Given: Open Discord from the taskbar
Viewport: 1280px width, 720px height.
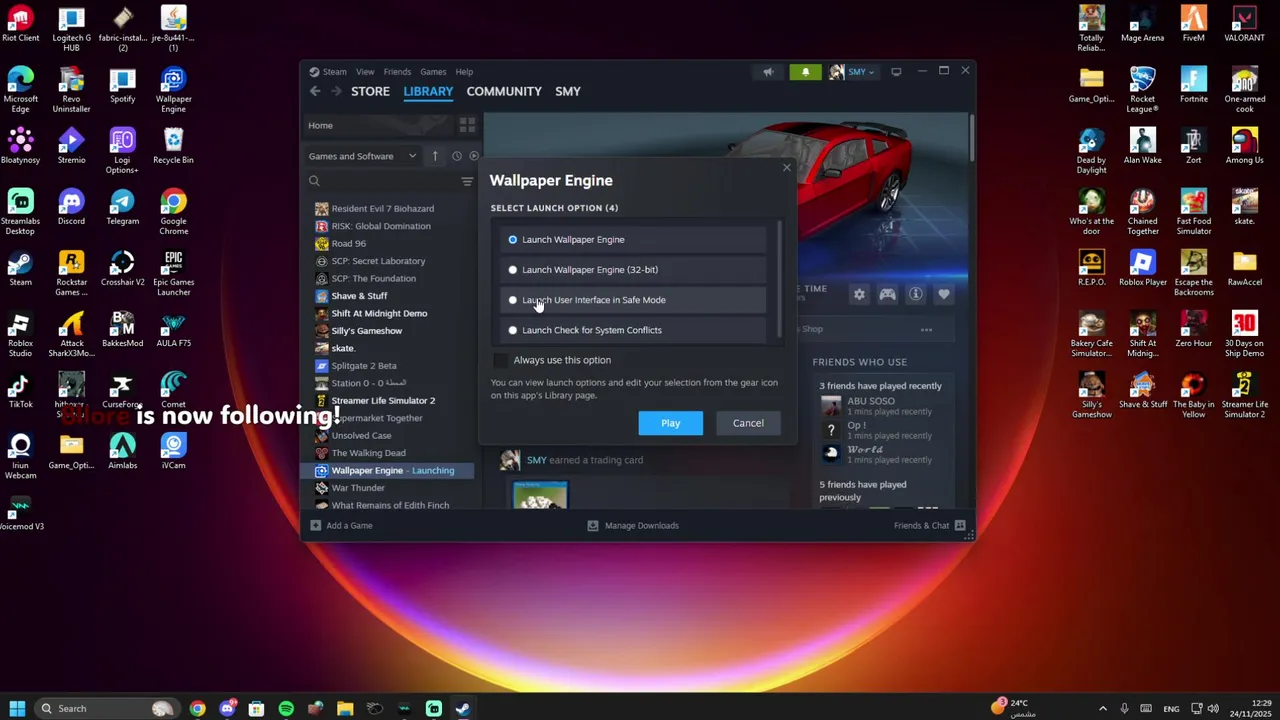Looking at the screenshot, I should [227, 708].
